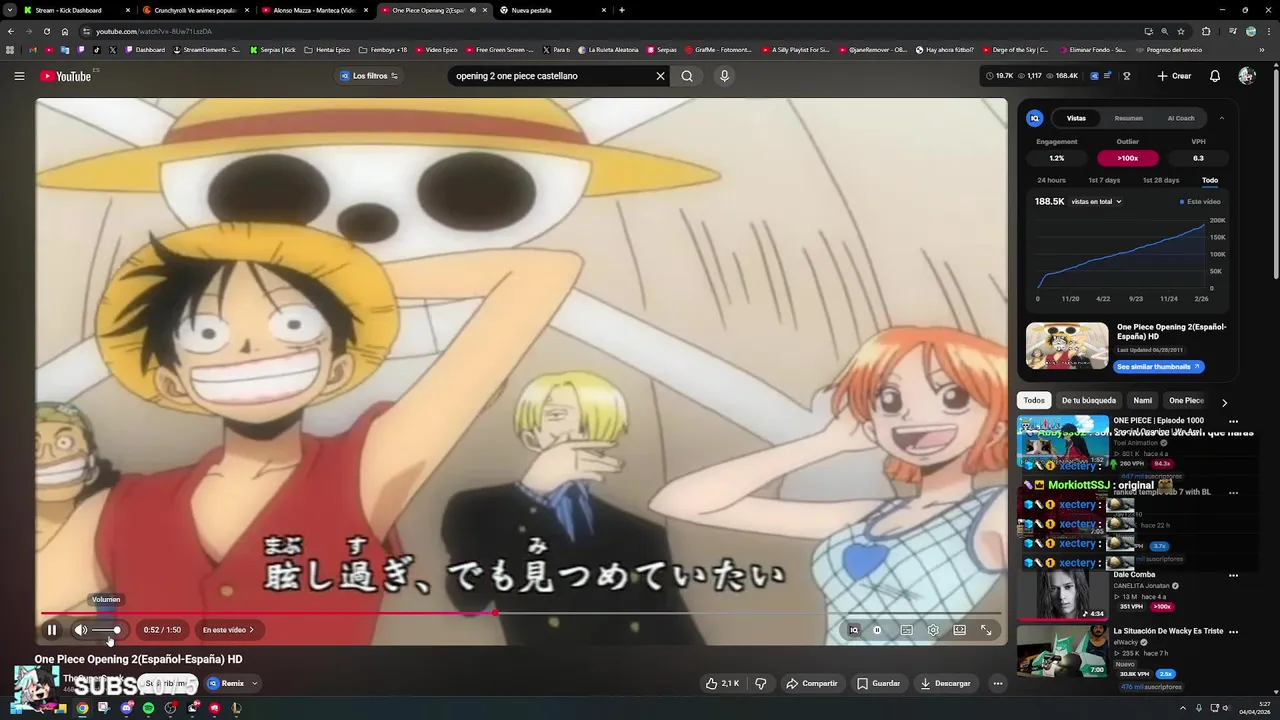Open the 'vistas en total' dropdown
The width and height of the screenshot is (1280, 720).
click(1097, 202)
